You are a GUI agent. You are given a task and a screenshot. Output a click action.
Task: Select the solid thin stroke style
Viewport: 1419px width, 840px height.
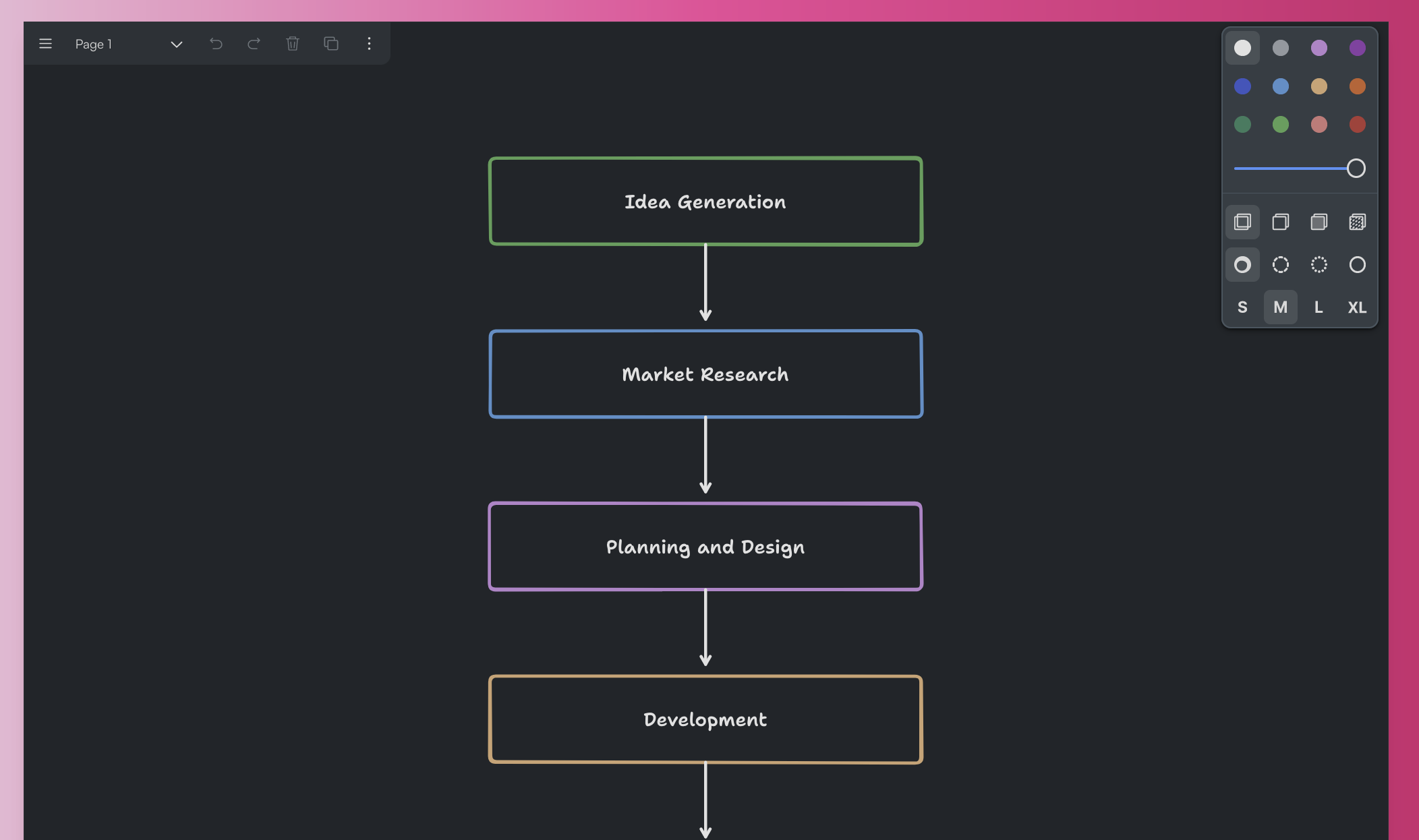coord(1357,264)
